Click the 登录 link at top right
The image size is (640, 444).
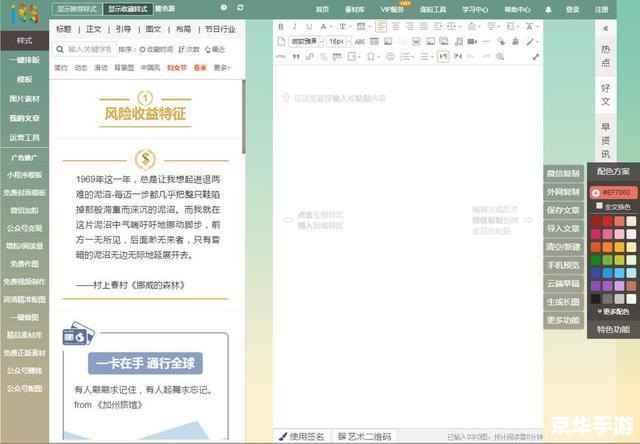pyautogui.click(x=573, y=9)
